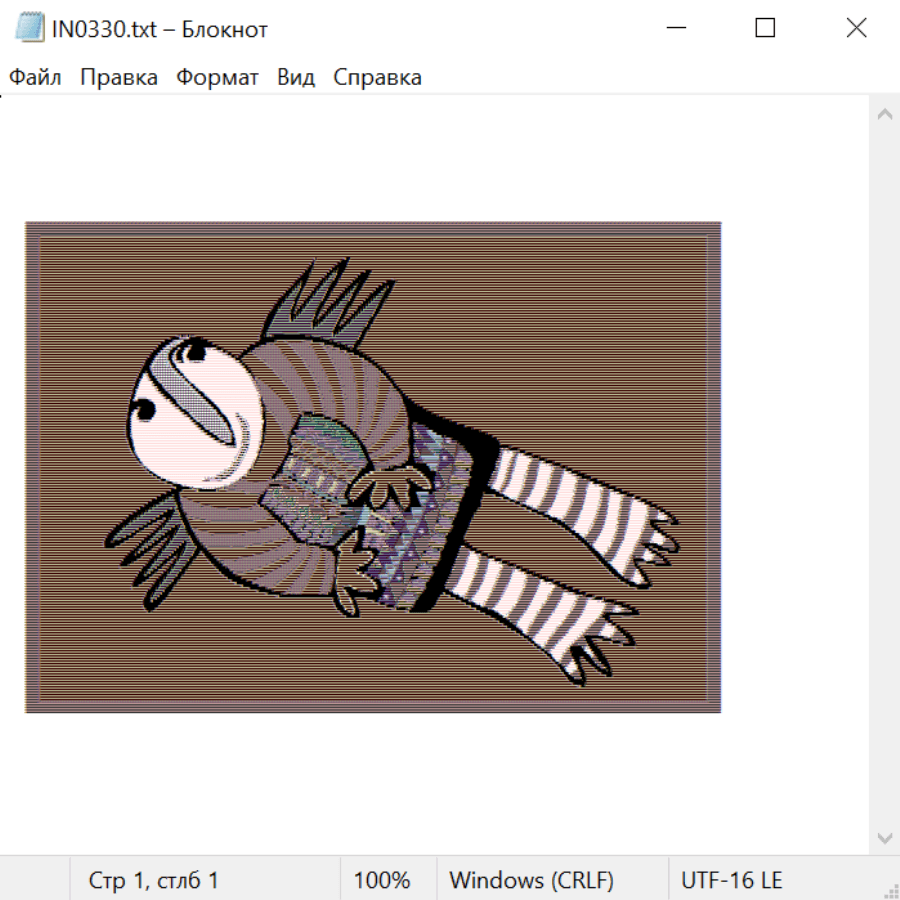Click the vertical scrollbar track
The width and height of the screenshot is (900, 900).
point(884,475)
